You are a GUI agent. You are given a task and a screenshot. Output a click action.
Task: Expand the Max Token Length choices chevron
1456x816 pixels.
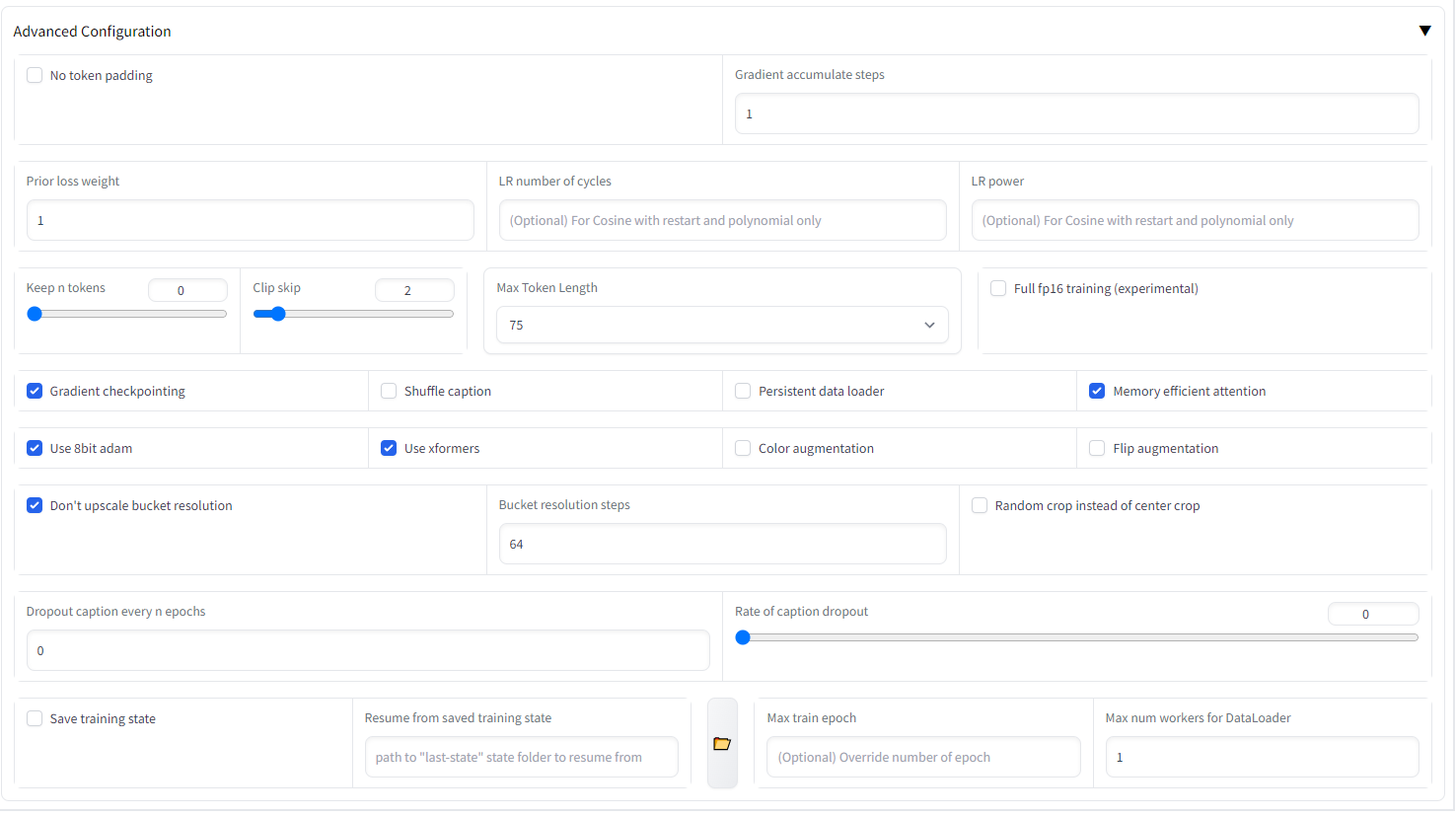pos(928,325)
